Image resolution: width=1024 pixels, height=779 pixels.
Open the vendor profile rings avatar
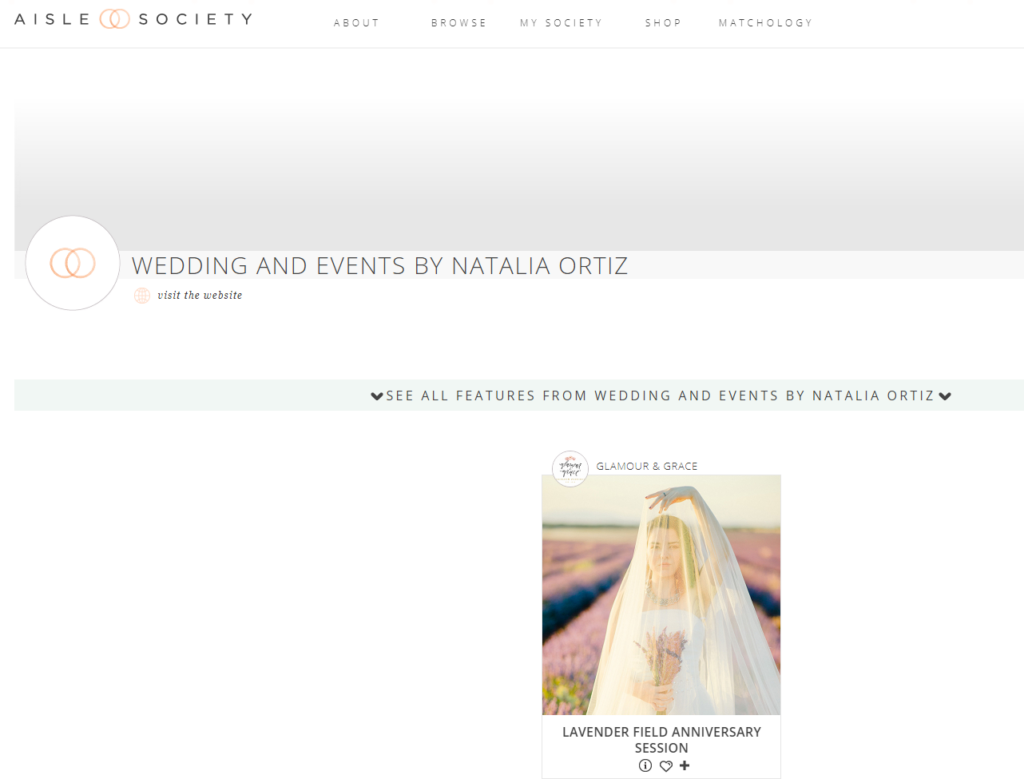[x=72, y=263]
